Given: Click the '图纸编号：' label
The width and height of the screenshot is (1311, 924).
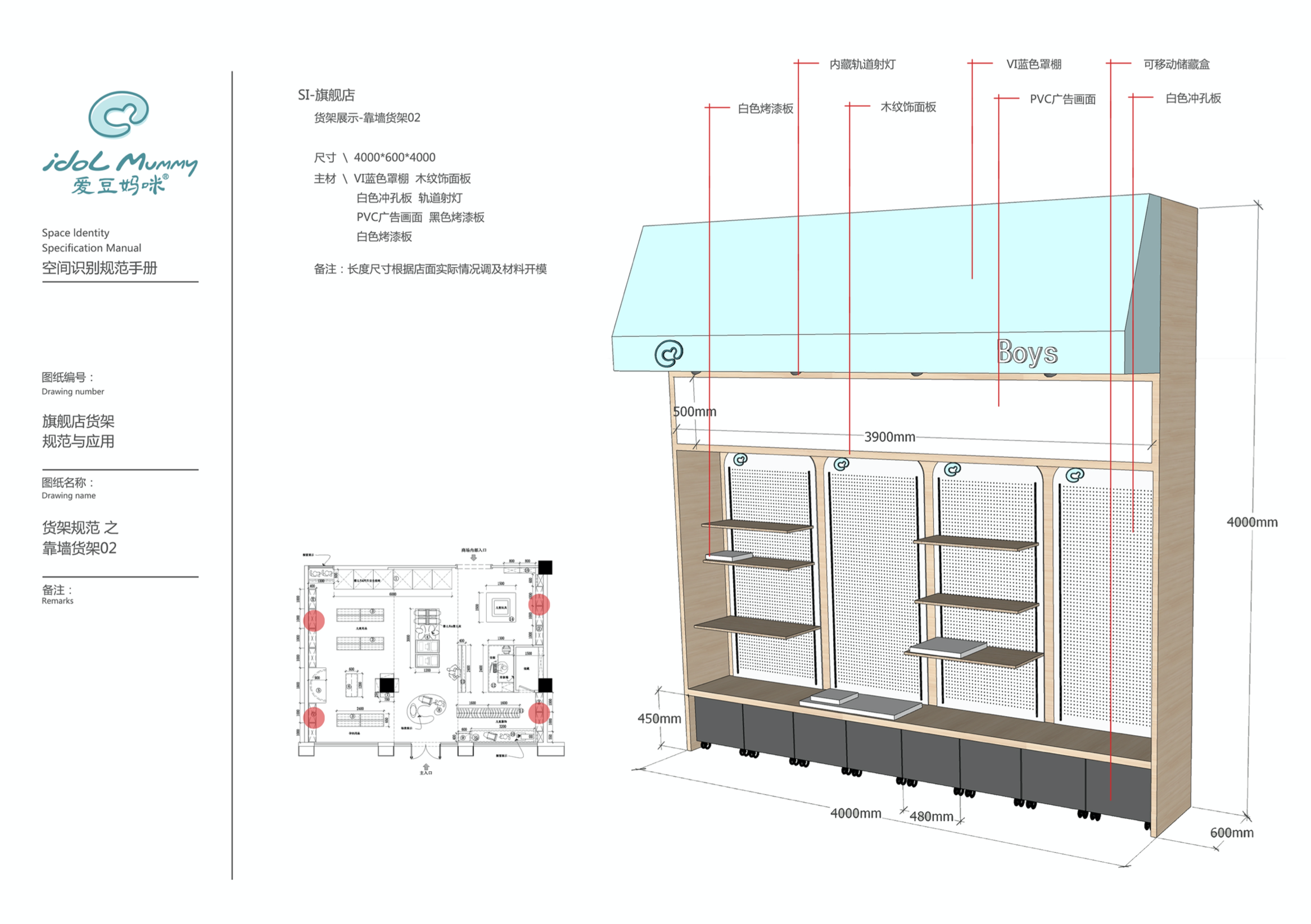Looking at the screenshot, I should (x=67, y=377).
